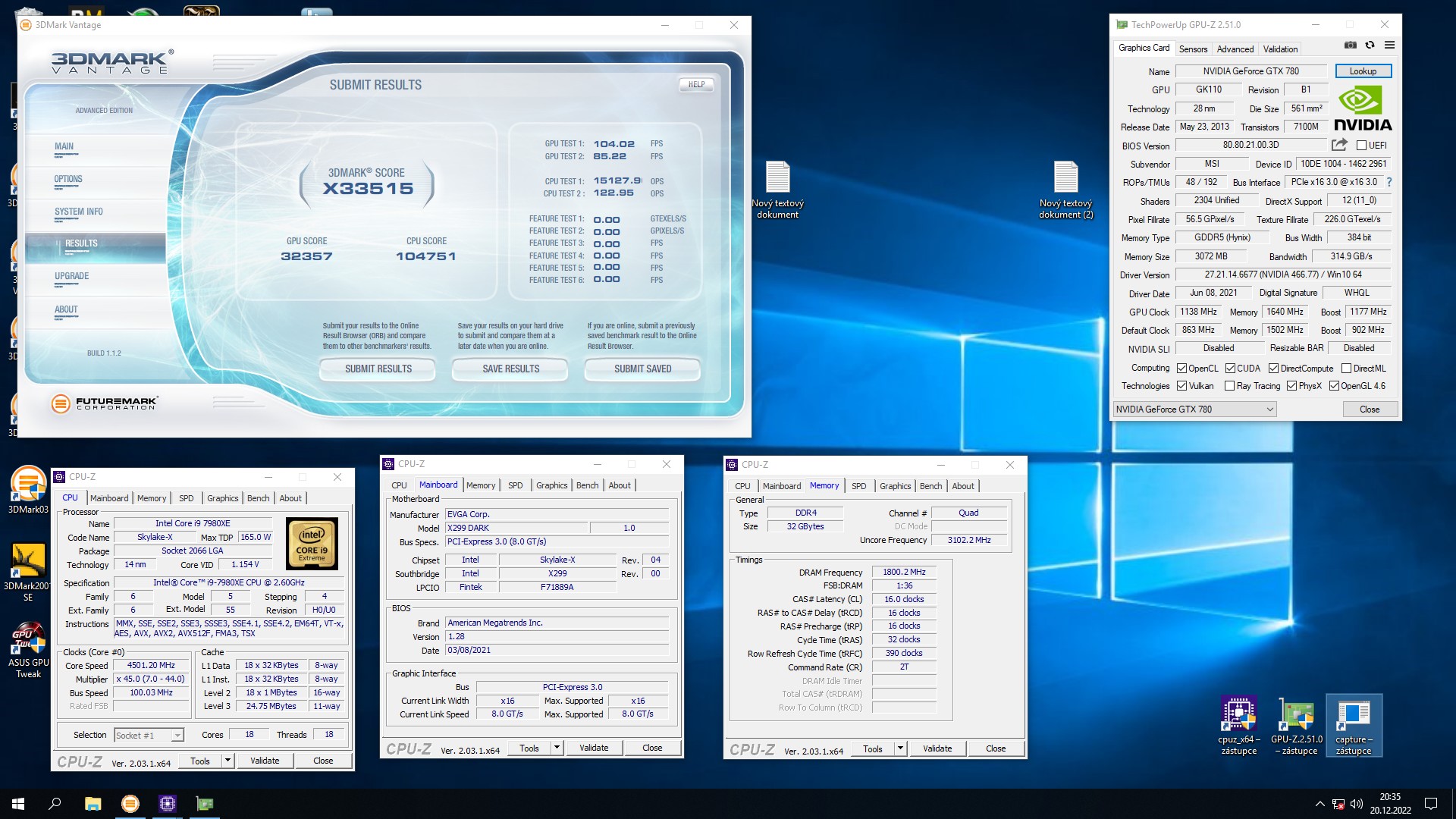Click the Intel Core i9 Extreme badge
The width and height of the screenshot is (1456, 819).
pos(312,544)
